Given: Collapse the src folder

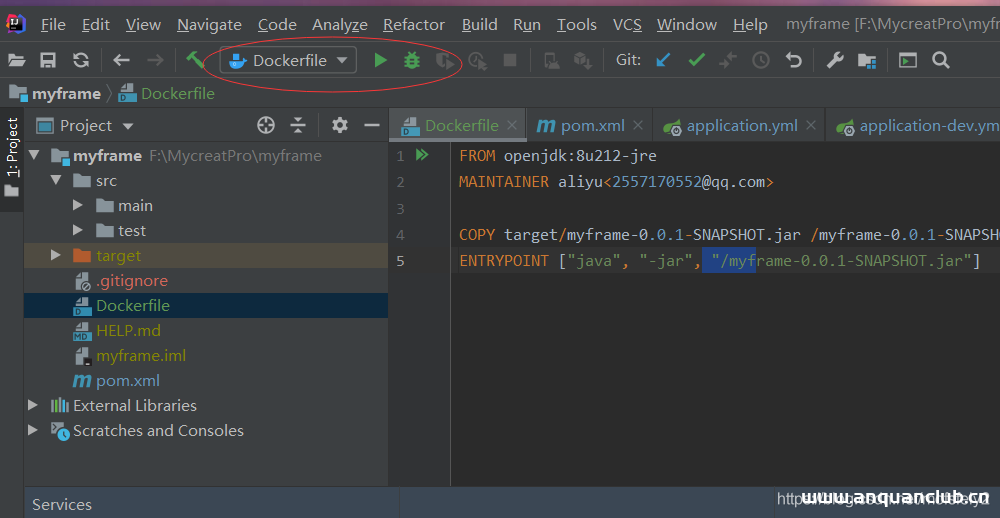Looking at the screenshot, I should (x=56, y=181).
